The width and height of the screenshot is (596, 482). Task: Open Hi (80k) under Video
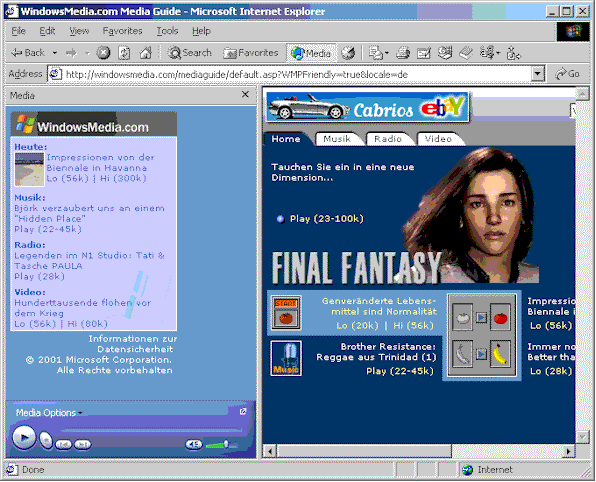88,324
